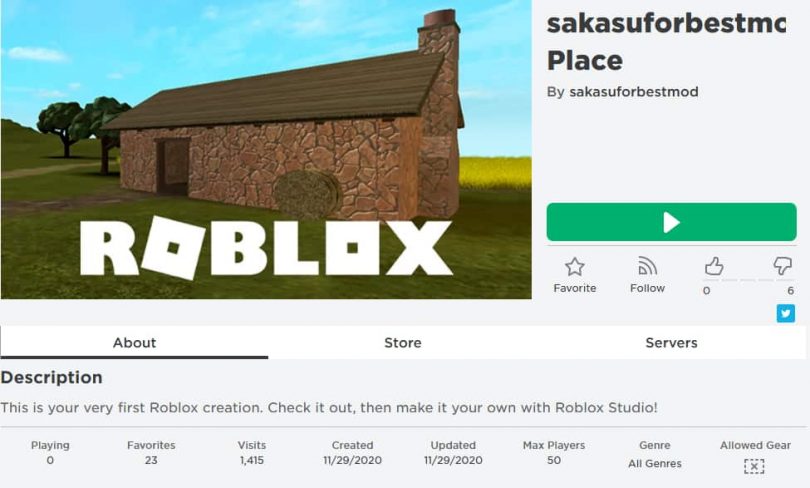
Task: Click the Favorite star icon
Action: pos(574,267)
